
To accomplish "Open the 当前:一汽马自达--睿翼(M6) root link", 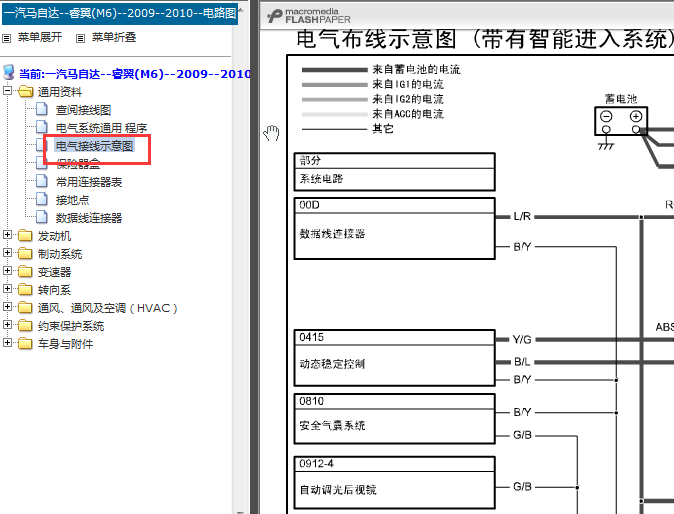I will (135, 74).
